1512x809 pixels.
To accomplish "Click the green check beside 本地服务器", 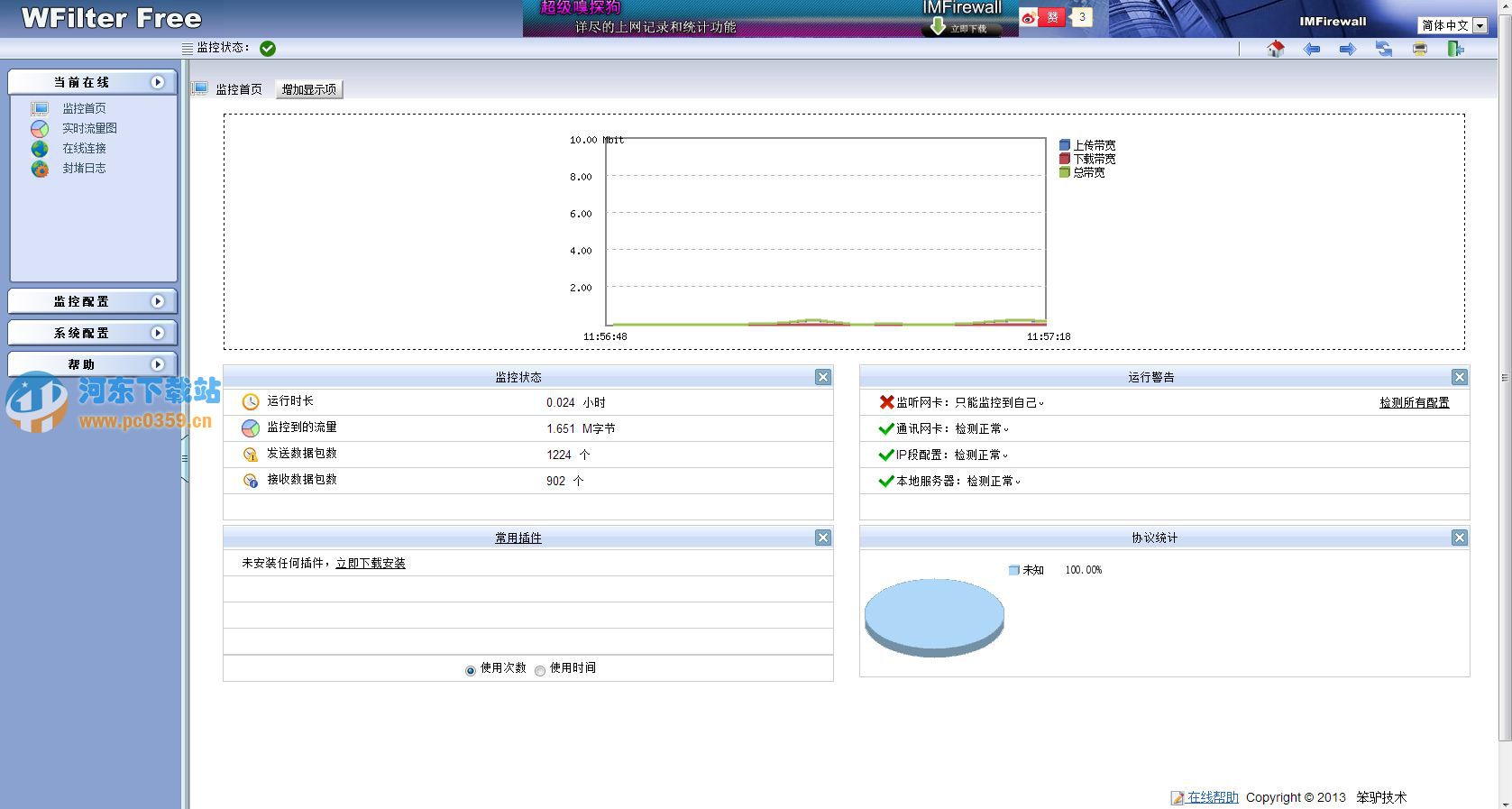I will 886,481.
